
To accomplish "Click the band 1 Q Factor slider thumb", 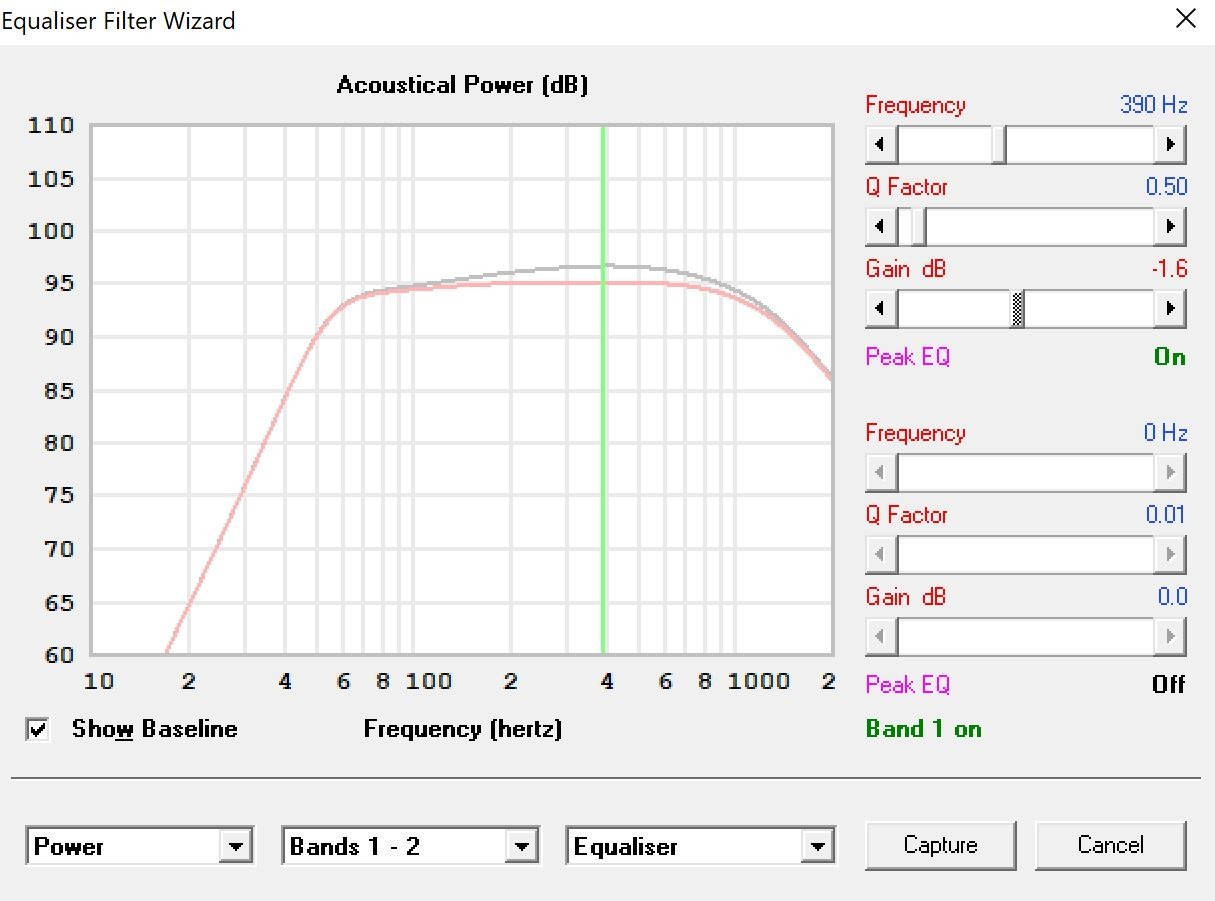I will 917,228.
